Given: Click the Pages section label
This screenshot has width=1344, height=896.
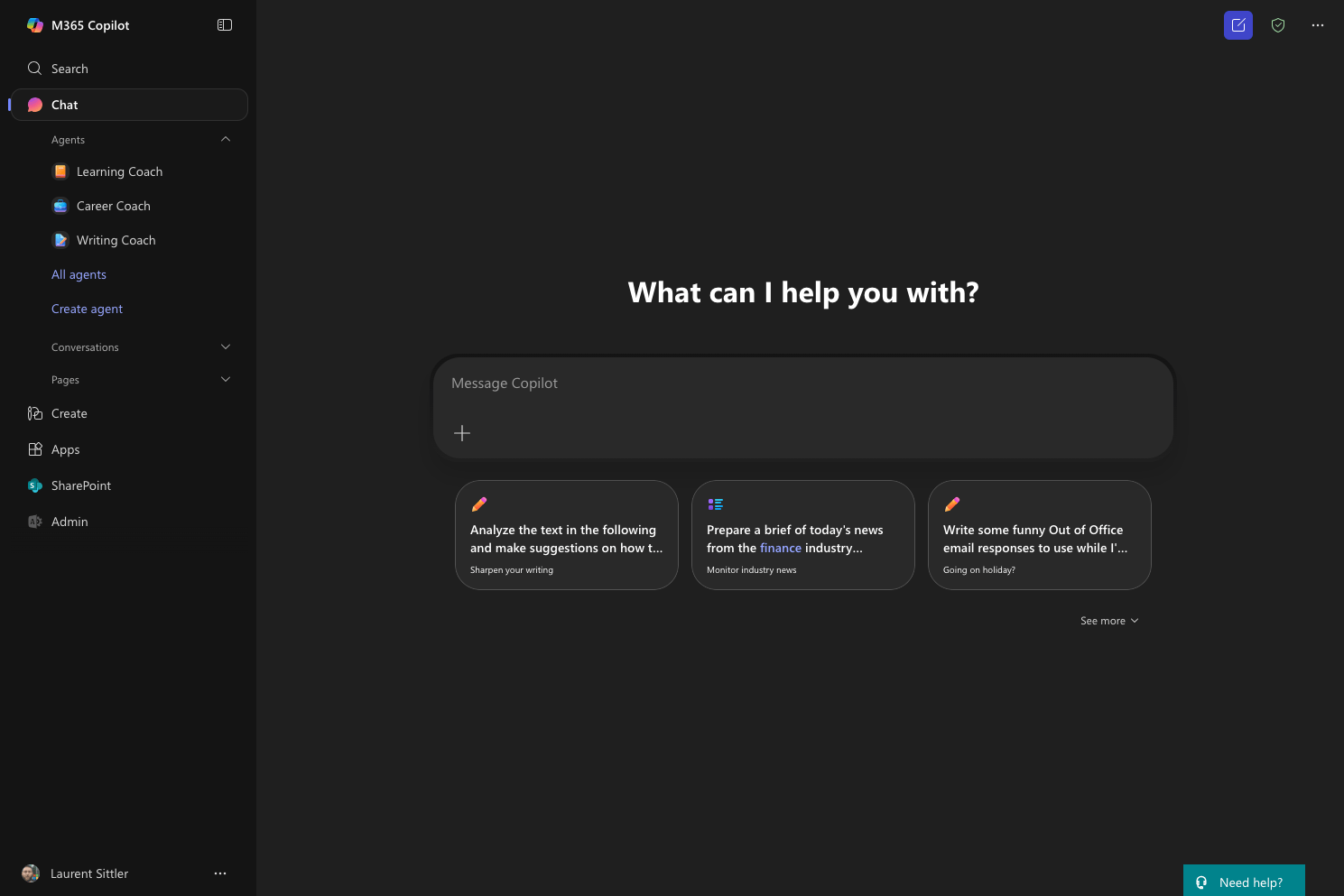Looking at the screenshot, I should (65, 380).
